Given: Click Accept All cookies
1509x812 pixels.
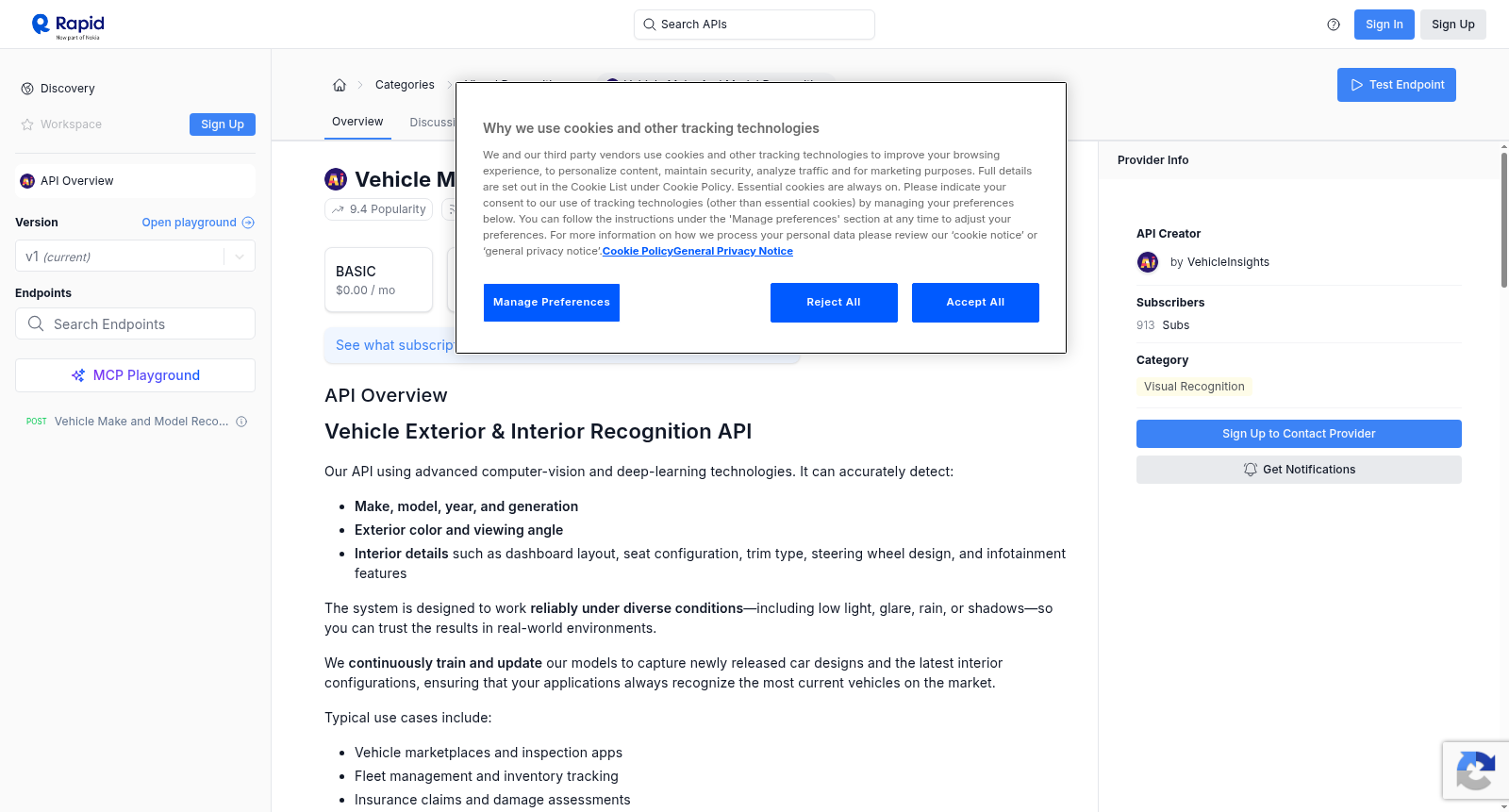Looking at the screenshot, I should (x=975, y=303).
